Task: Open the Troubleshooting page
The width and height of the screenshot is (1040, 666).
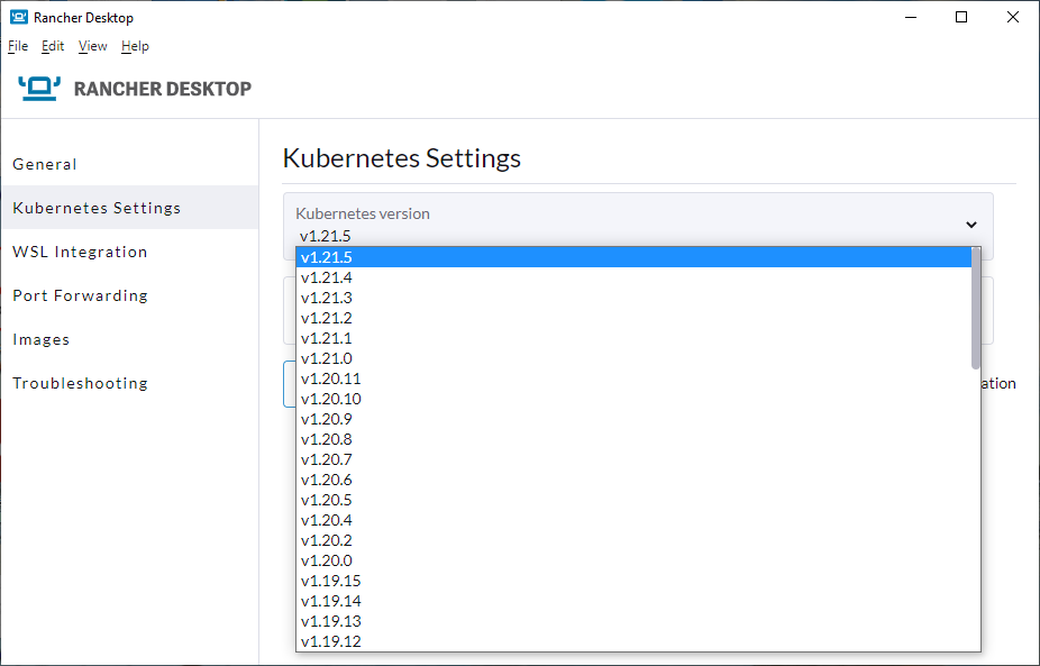Action: 80,383
